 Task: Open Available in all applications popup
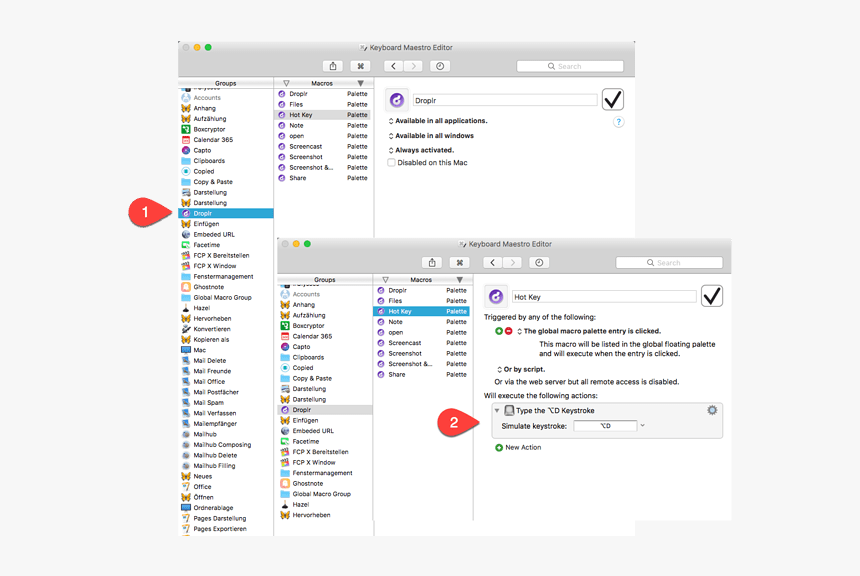pos(438,121)
